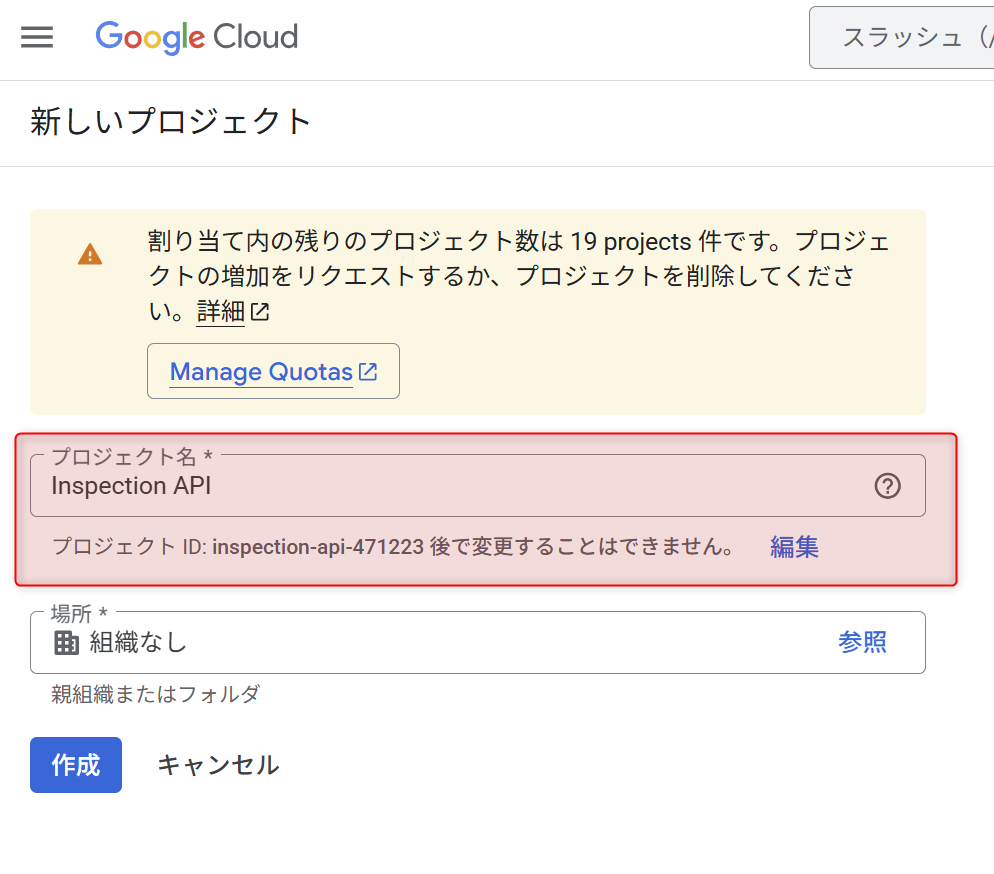The height and width of the screenshot is (874, 994).
Task: Click the 新しいプロジェクト page title
Action: (170, 120)
